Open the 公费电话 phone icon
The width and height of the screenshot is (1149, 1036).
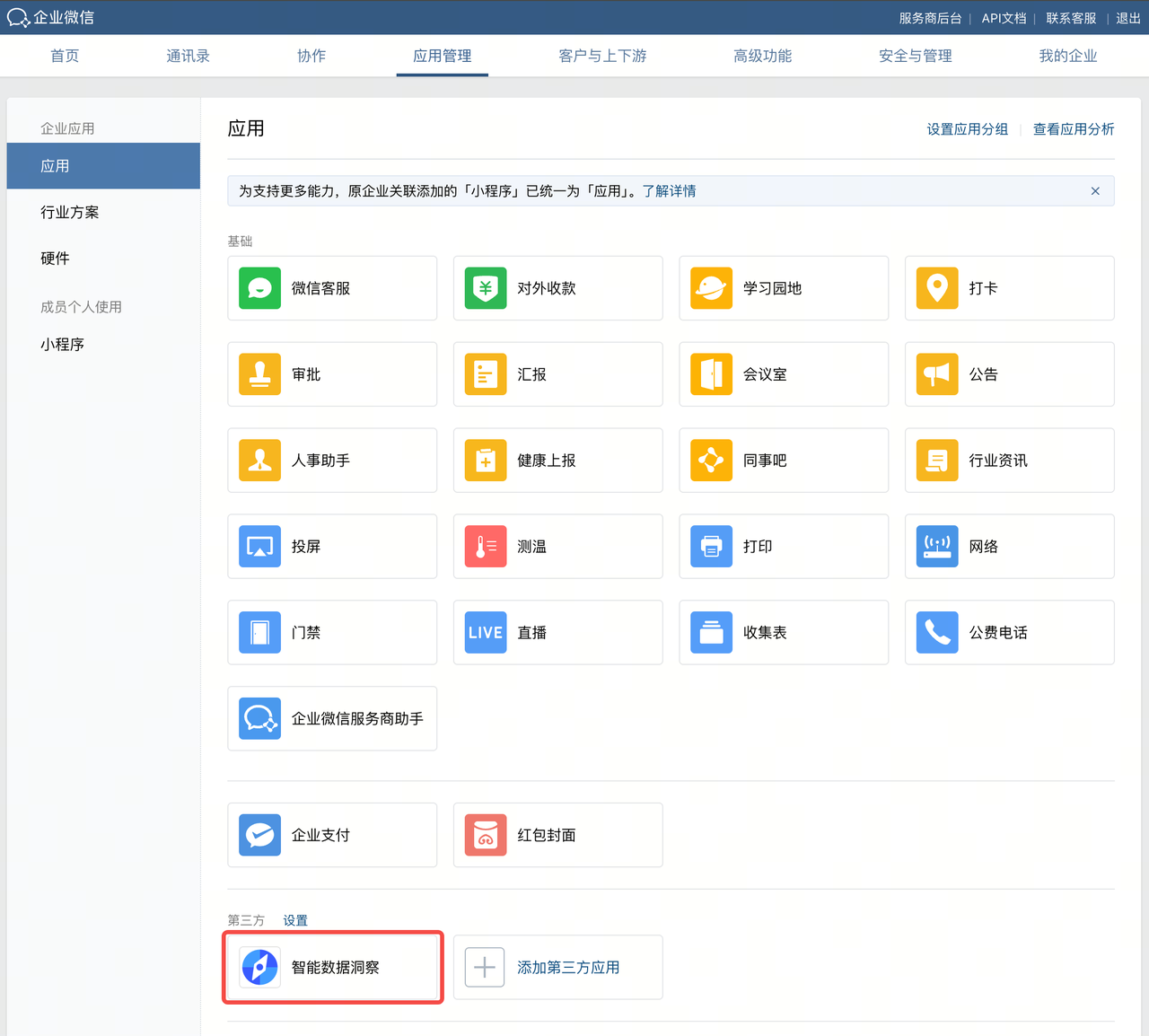937,633
